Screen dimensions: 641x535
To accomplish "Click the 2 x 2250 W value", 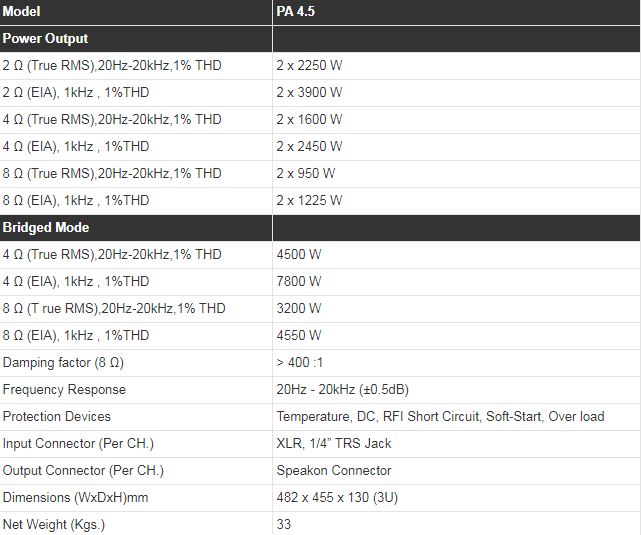I will 309,66.
